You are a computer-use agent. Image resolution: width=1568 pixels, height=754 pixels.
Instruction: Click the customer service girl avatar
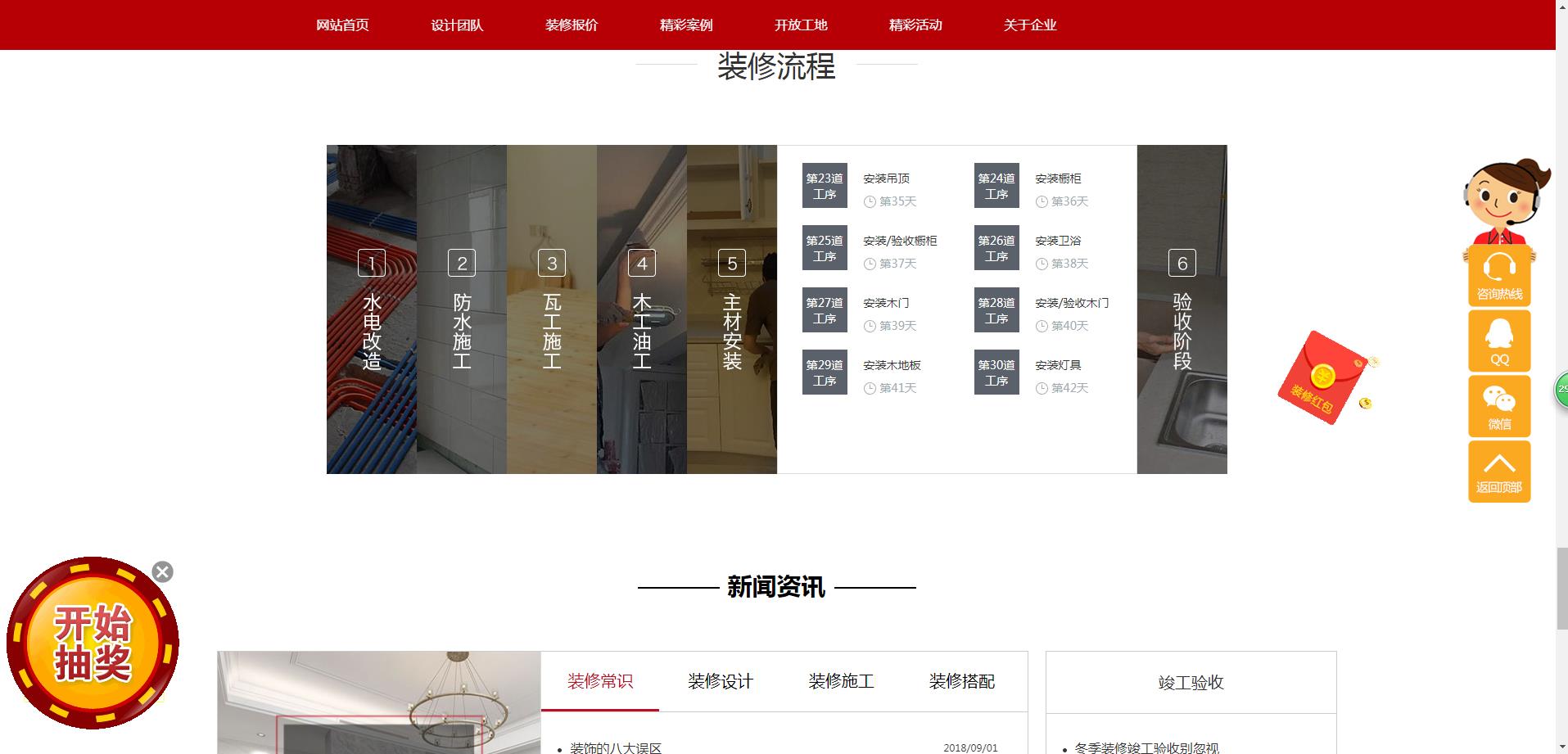[x=1505, y=199]
